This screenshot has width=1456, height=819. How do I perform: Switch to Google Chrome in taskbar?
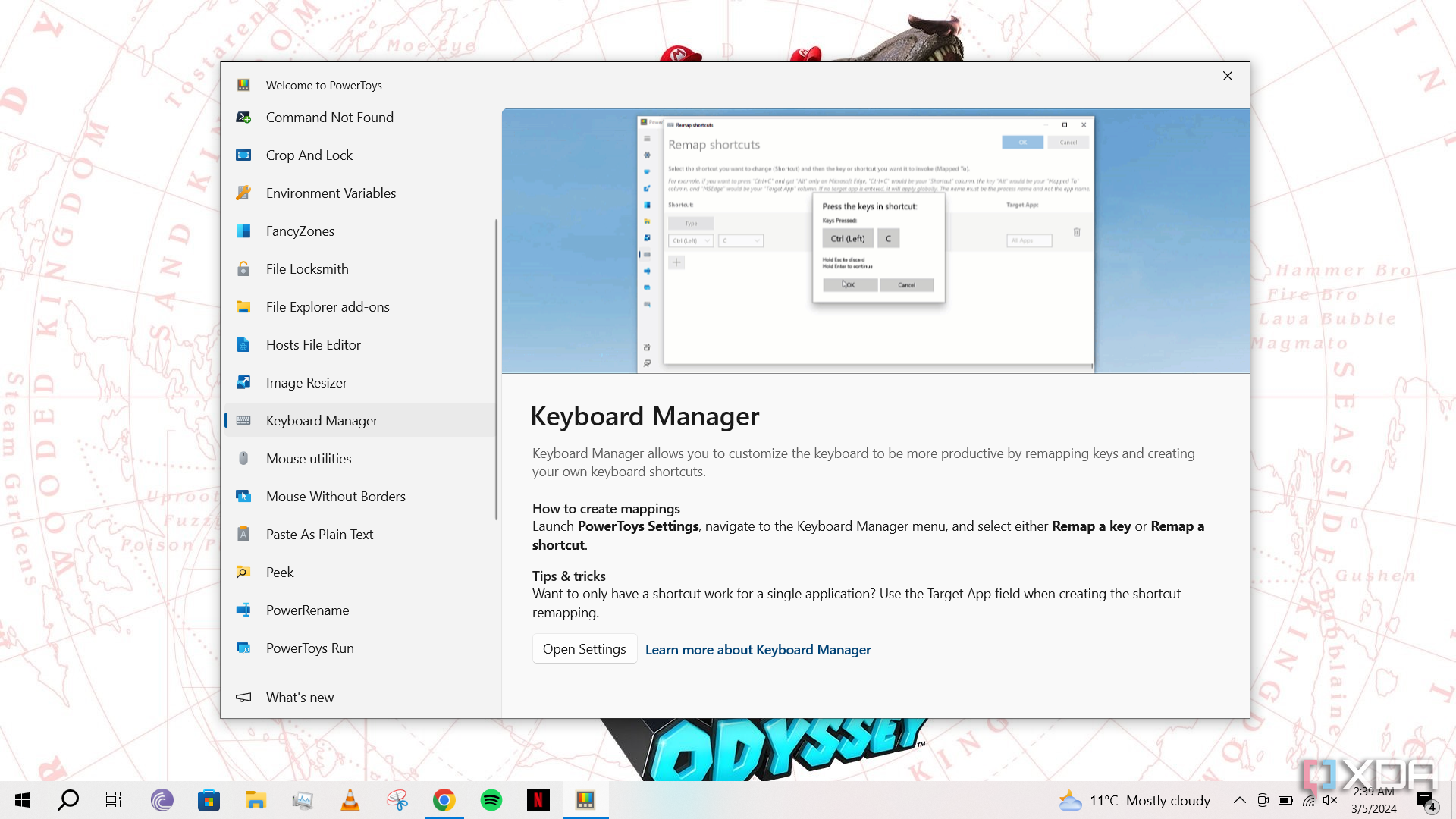pyautogui.click(x=444, y=800)
